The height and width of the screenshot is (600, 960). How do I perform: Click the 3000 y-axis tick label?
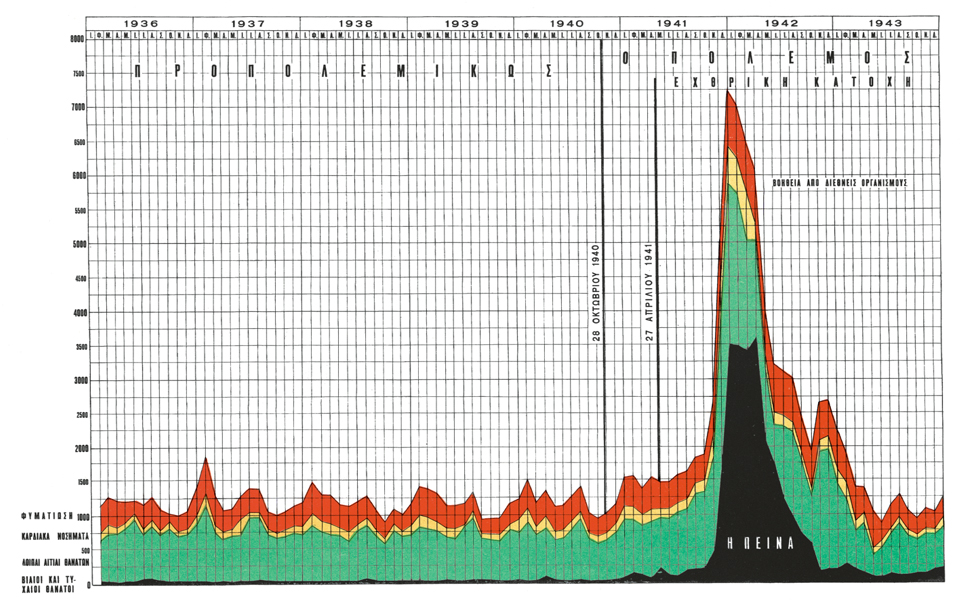75,381
